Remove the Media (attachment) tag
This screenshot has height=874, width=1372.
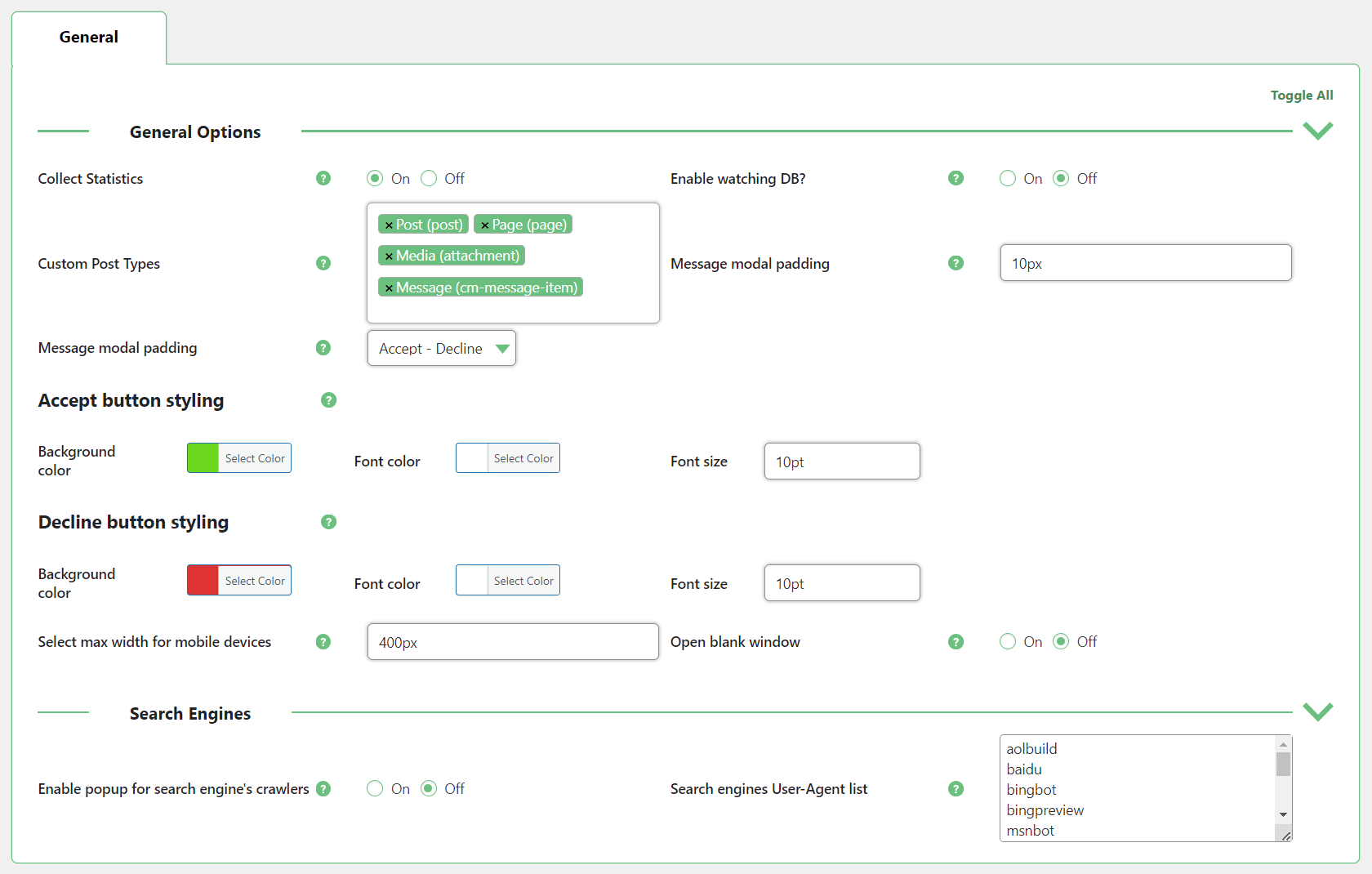389,256
